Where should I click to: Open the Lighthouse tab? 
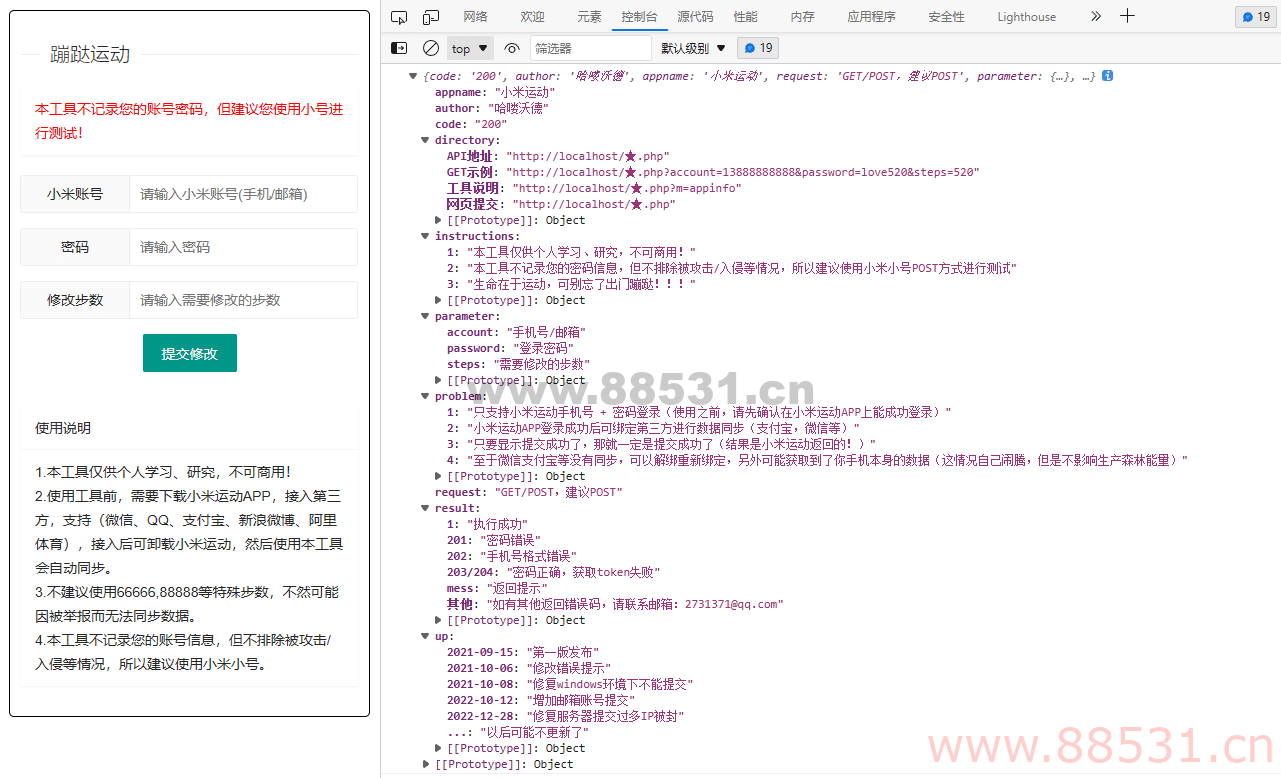click(x=1026, y=16)
